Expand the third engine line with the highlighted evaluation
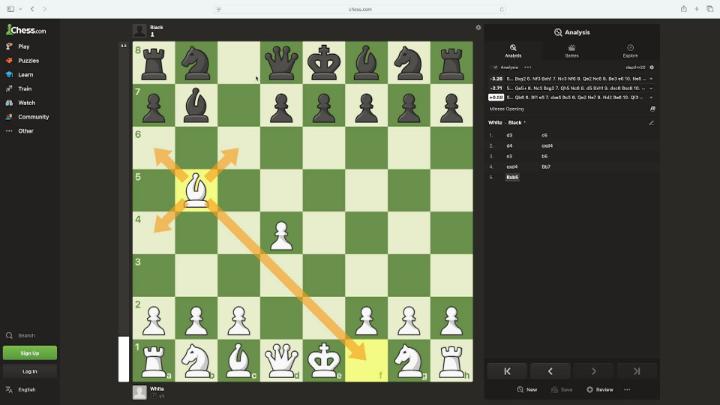Viewport: 720px width, 405px height. coord(651,97)
